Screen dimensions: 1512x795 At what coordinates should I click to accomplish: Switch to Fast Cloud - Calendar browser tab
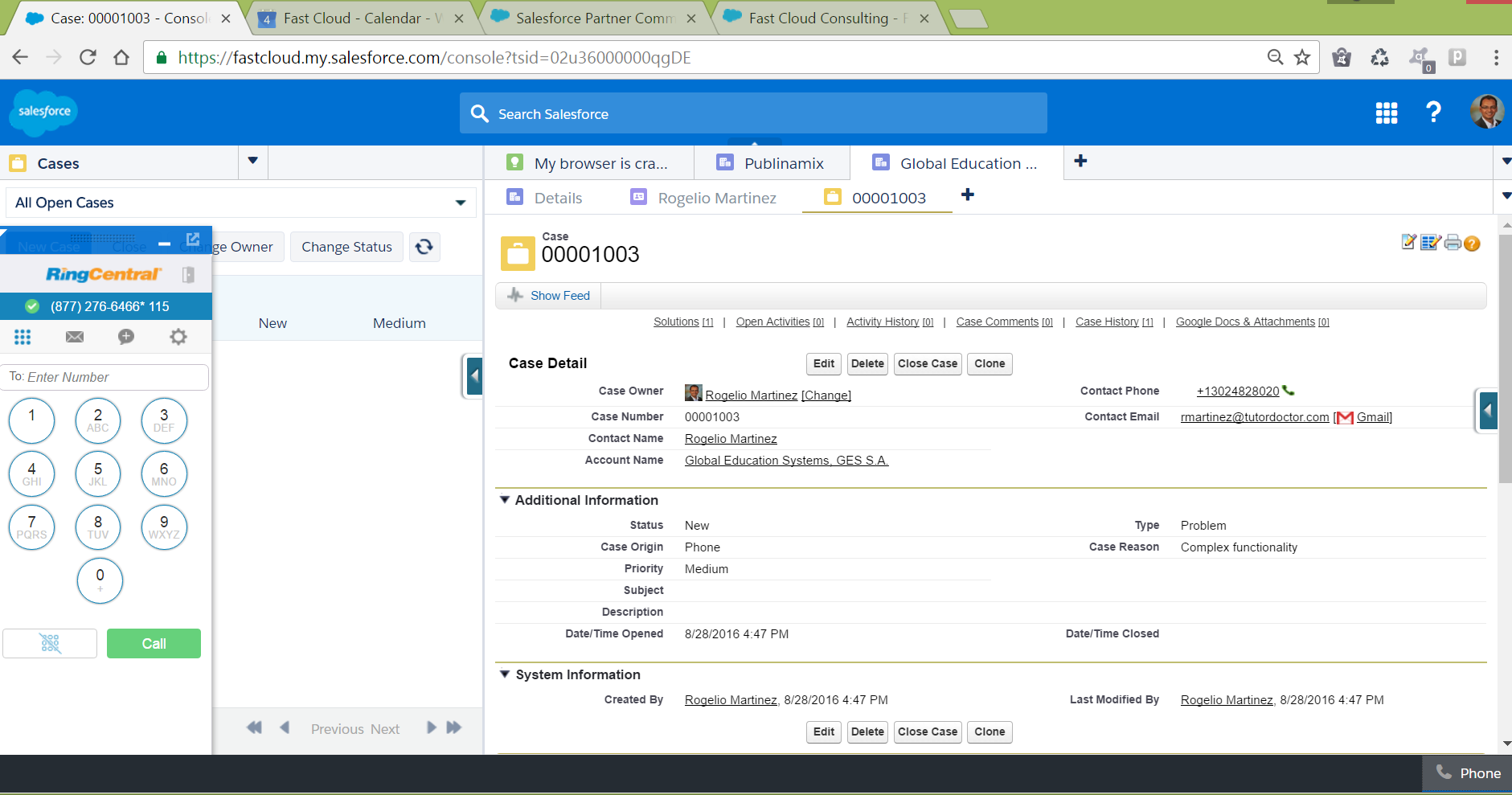point(362,18)
